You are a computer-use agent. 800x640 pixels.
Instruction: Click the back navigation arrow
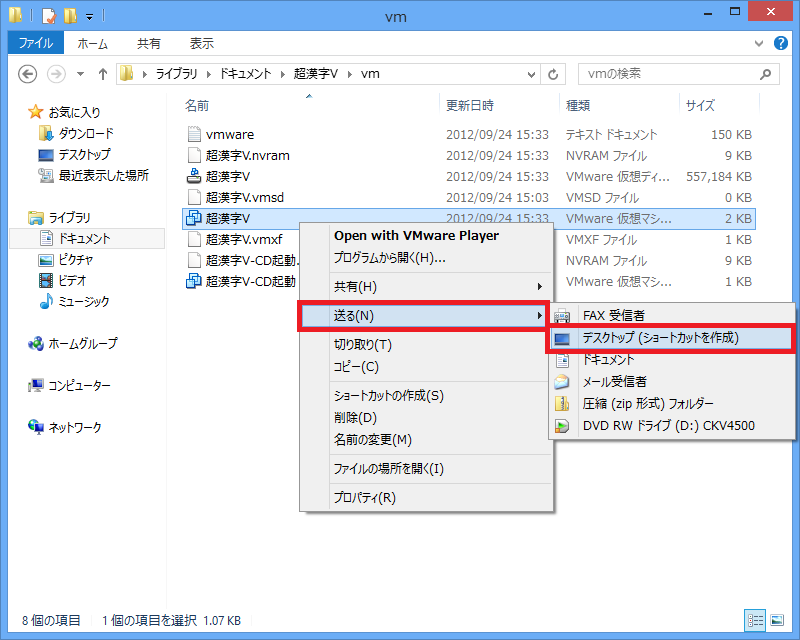(28, 74)
